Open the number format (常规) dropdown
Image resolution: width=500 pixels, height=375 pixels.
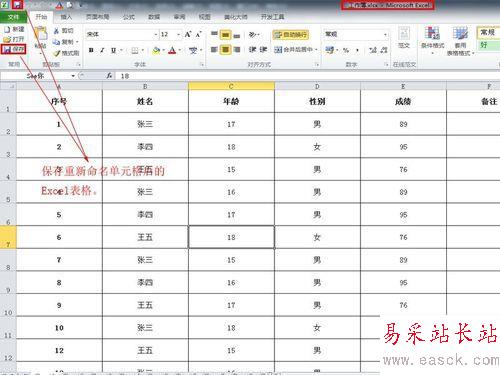[385, 34]
